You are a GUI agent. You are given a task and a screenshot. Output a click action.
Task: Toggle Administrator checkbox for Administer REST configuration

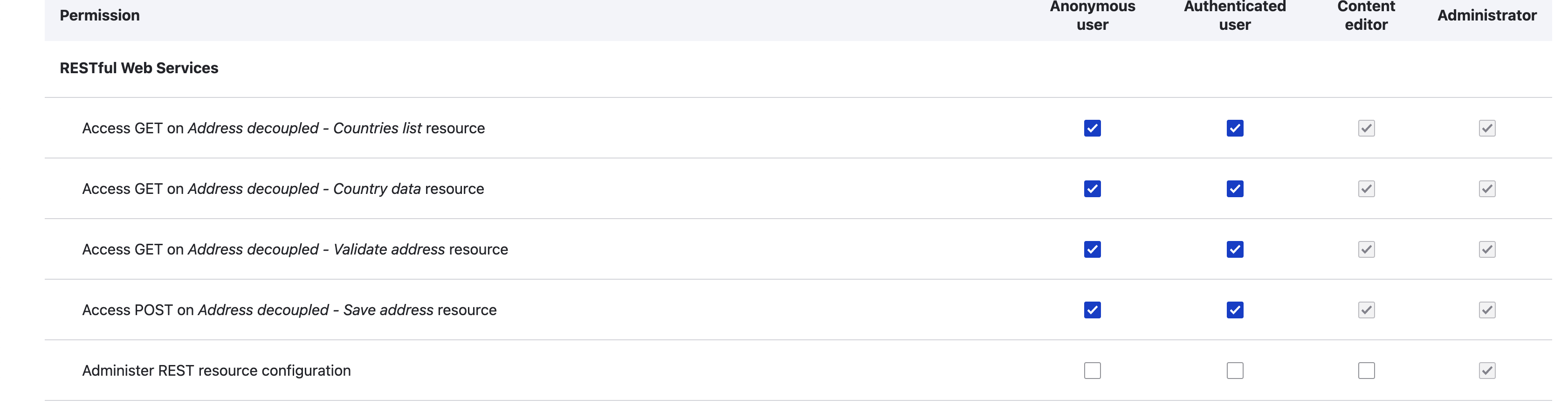pyautogui.click(x=1486, y=371)
